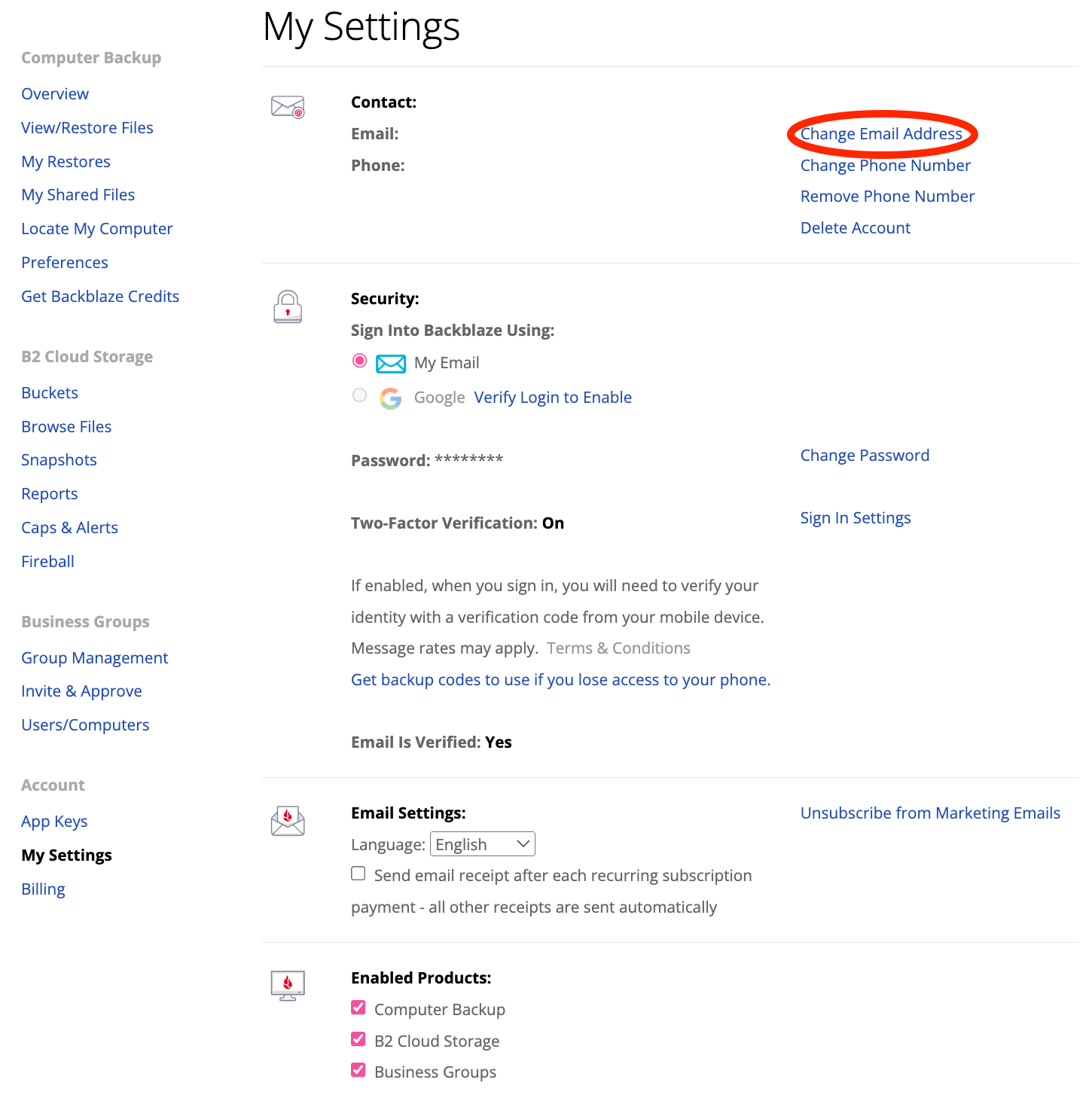Screen dimensions: 1092x1104
Task: Click Change Password link
Action: point(865,456)
